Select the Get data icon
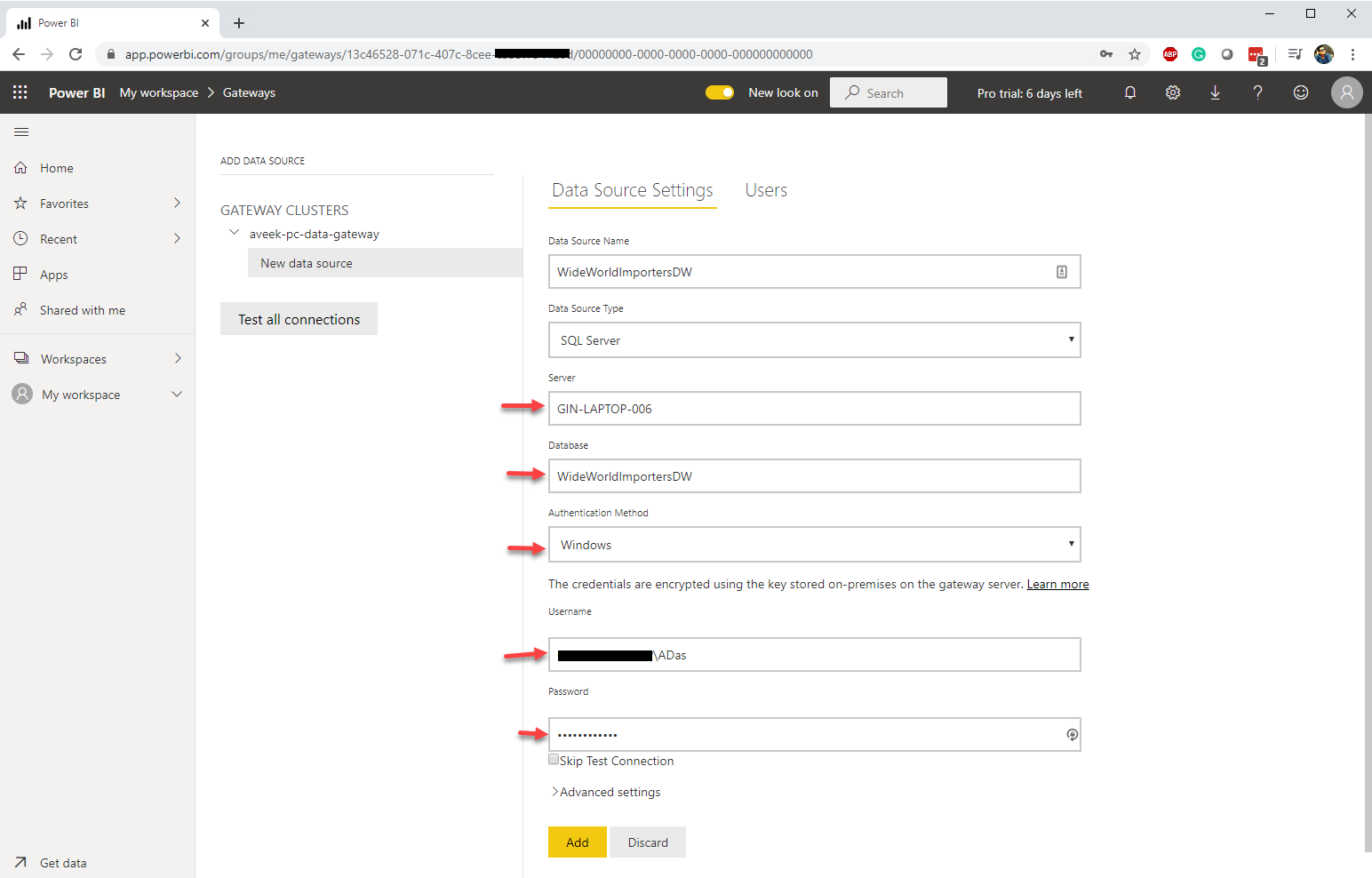Screen dimensions: 1372x878 tap(20, 861)
